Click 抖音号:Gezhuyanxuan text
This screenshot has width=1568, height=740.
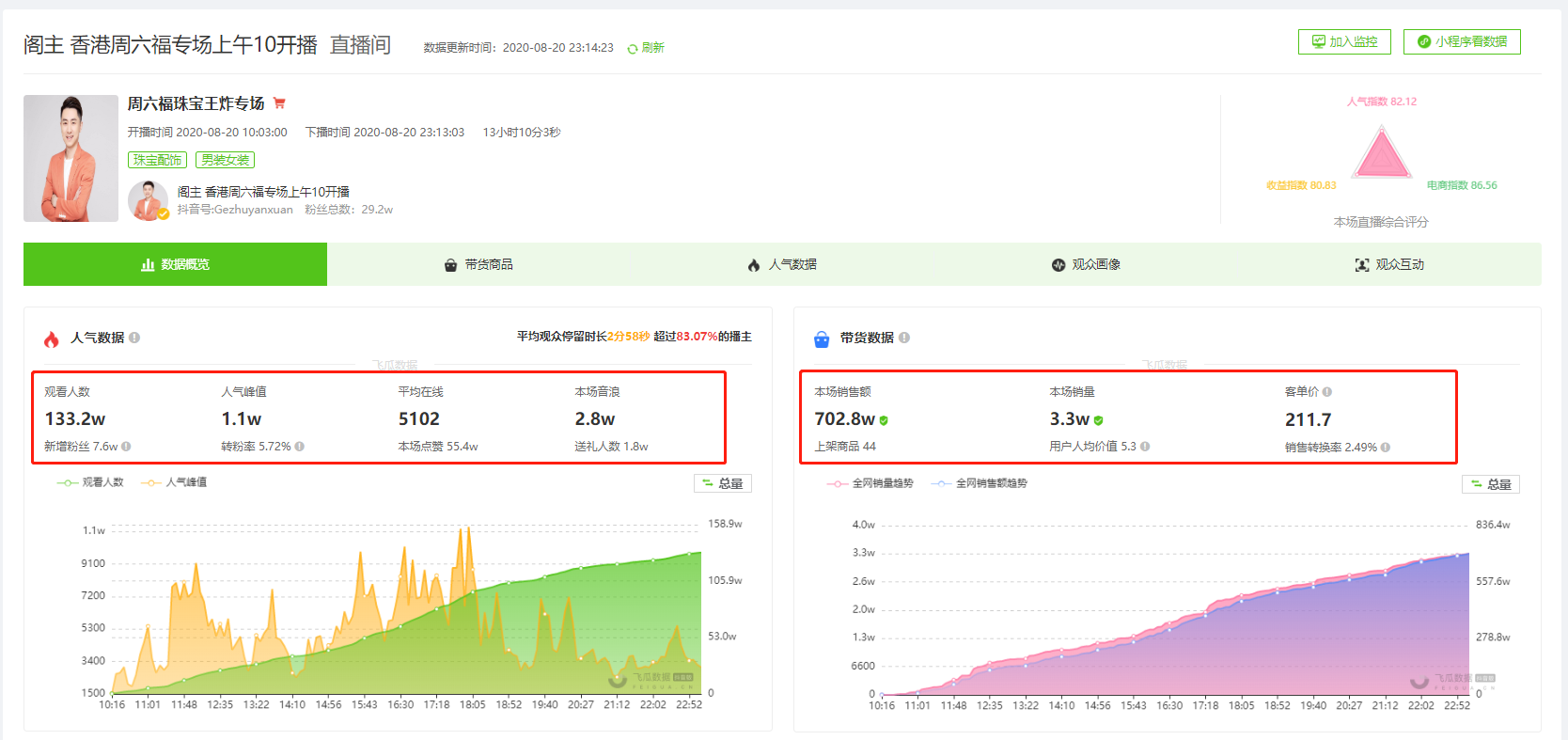tap(235, 210)
